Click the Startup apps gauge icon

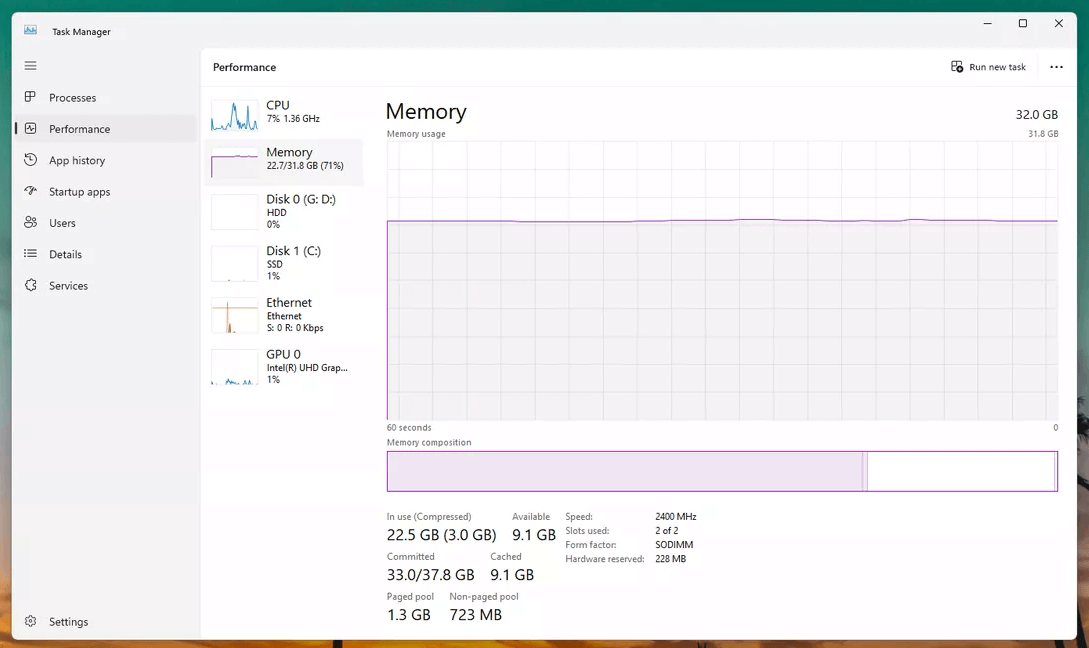pyautogui.click(x=30, y=192)
